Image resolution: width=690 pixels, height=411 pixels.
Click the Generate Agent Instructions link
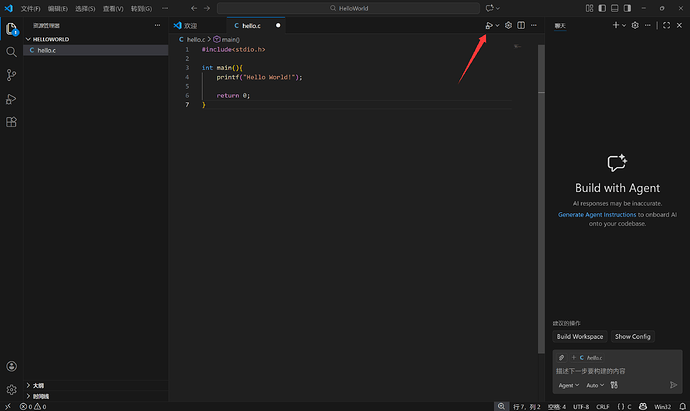pos(597,215)
